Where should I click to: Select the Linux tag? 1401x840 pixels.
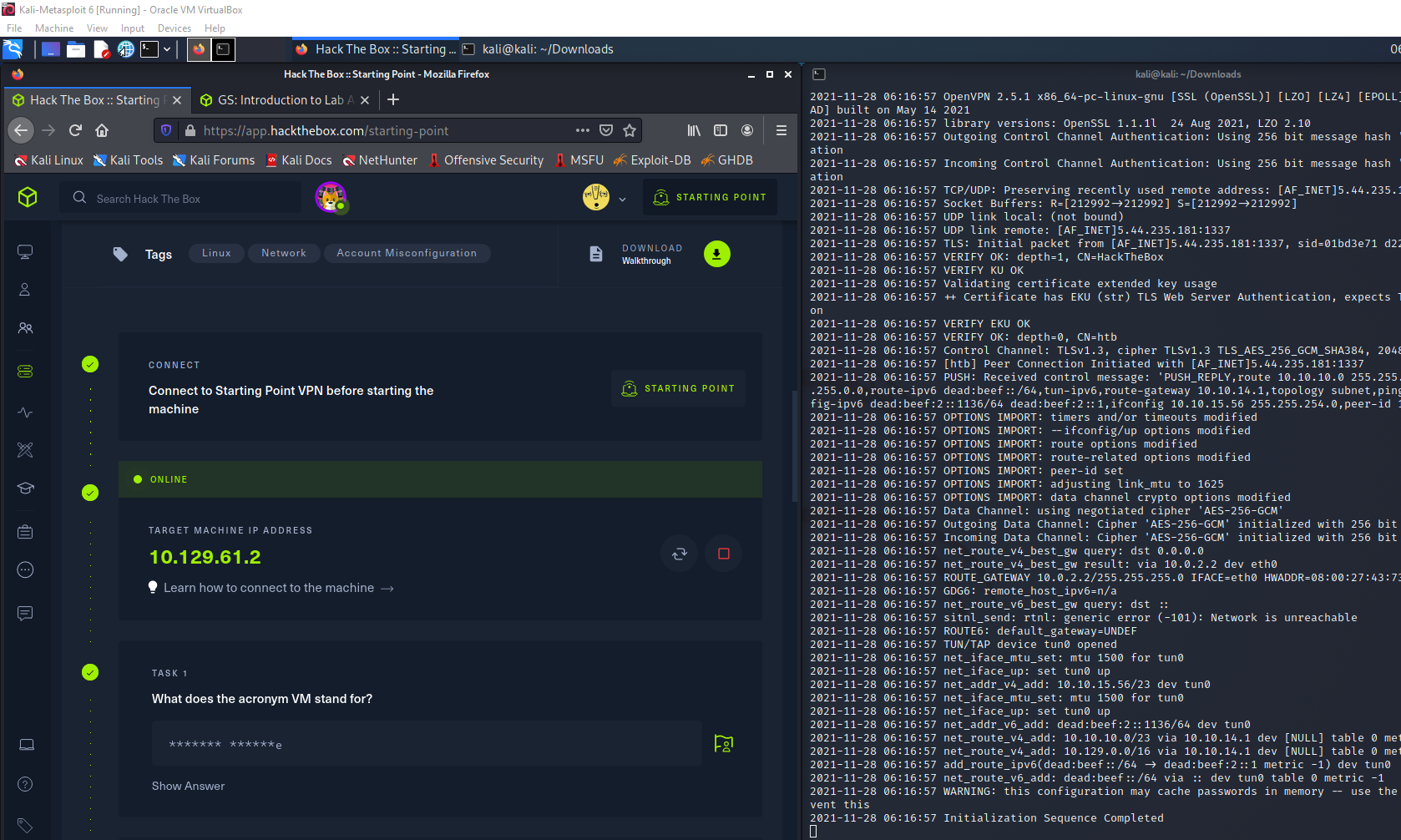(216, 253)
